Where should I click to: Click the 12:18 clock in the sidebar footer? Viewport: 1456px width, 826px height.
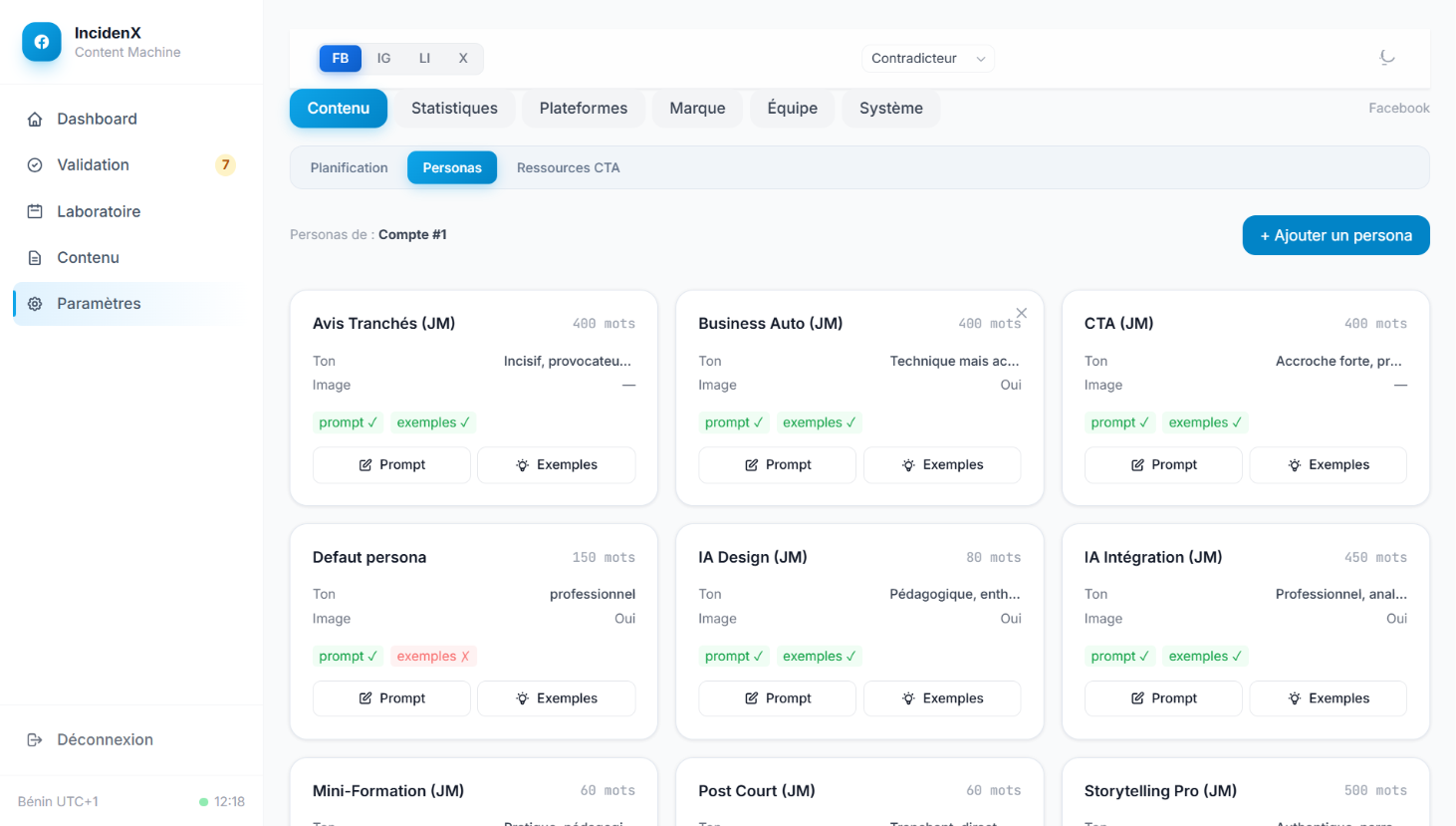point(229,801)
